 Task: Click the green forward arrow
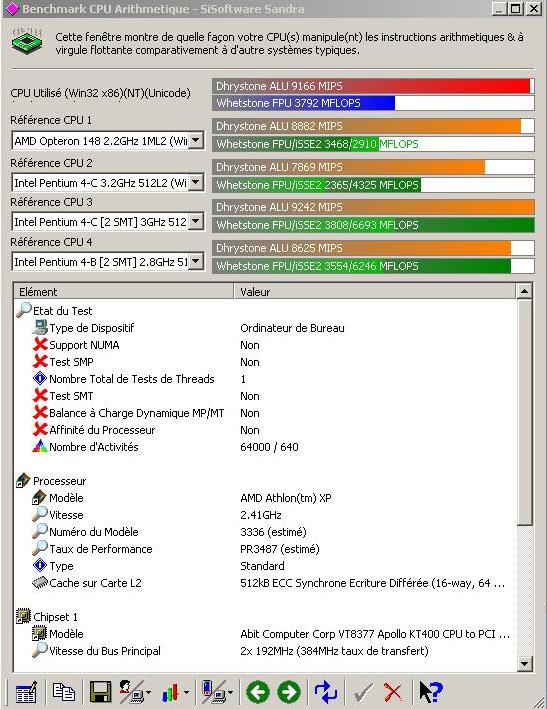pyautogui.click(x=289, y=692)
